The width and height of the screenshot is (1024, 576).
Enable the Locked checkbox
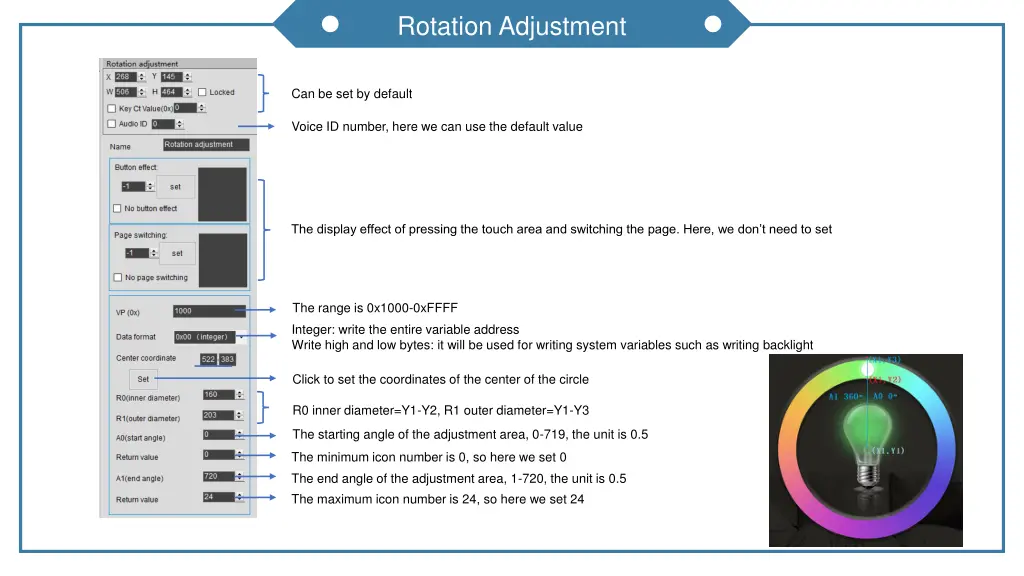coord(201,93)
